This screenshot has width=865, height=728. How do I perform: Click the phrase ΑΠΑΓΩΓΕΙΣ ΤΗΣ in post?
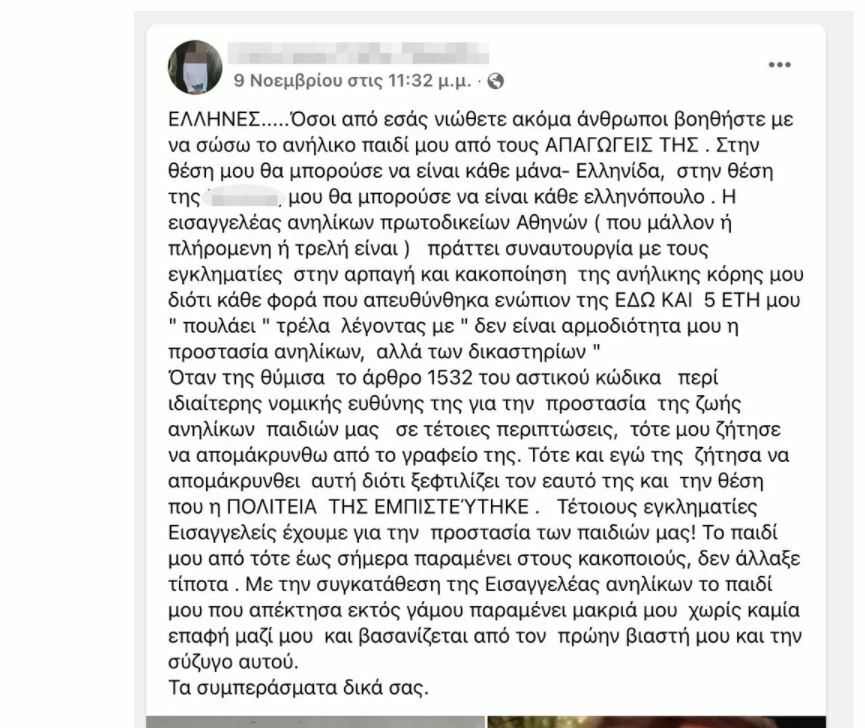pyautogui.click(x=622, y=145)
